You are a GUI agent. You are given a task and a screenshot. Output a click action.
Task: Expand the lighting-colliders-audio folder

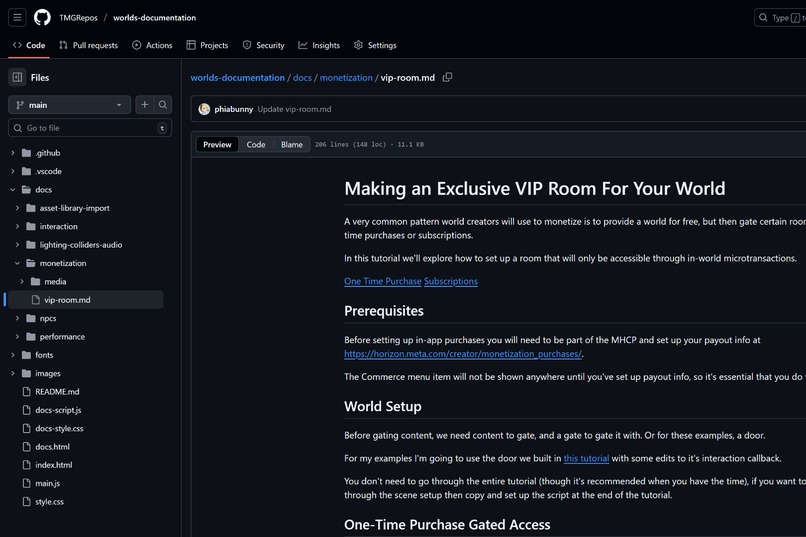click(x=17, y=245)
